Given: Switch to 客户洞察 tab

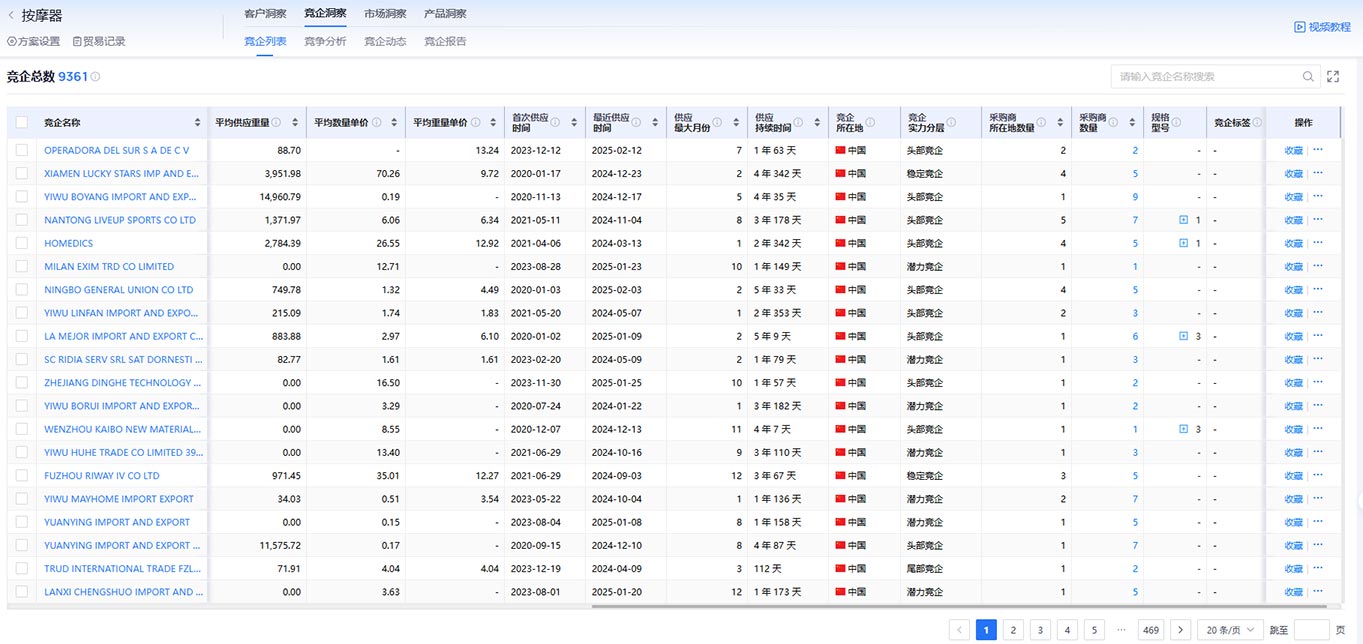Looking at the screenshot, I should point(265,14).
